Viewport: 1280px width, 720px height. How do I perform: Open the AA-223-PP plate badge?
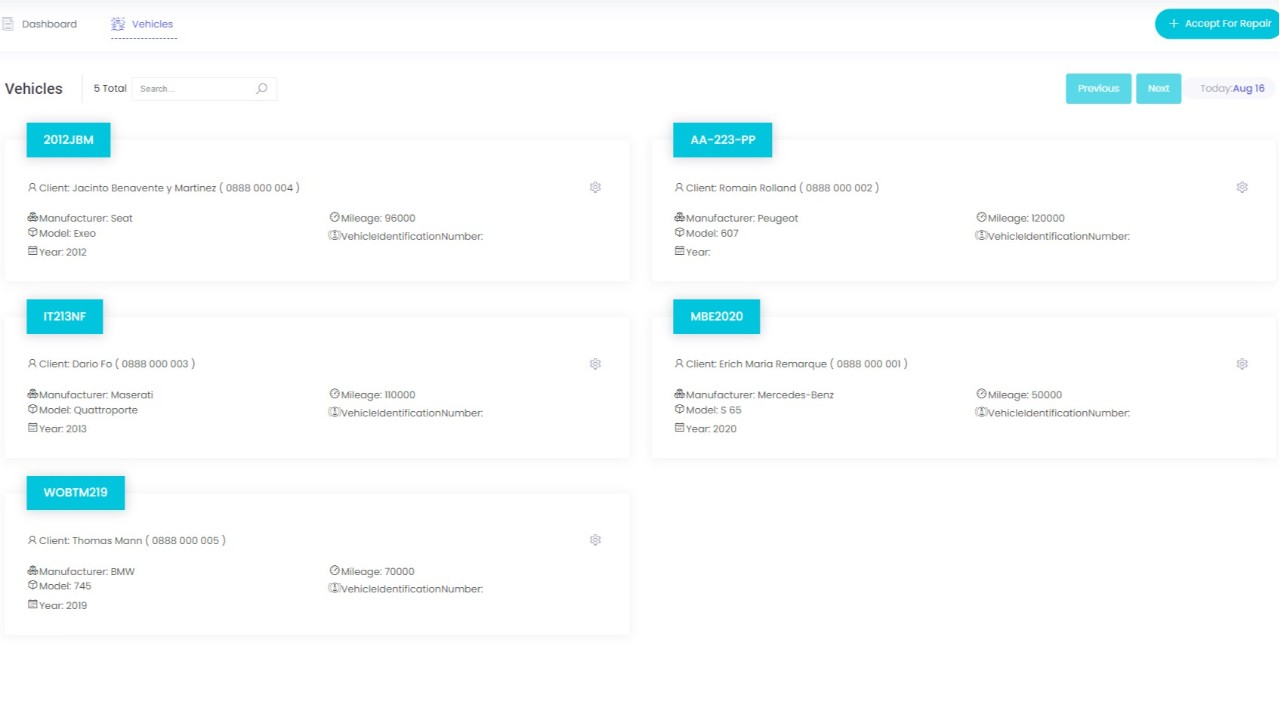pyautogui.click(x=723, y=140)
